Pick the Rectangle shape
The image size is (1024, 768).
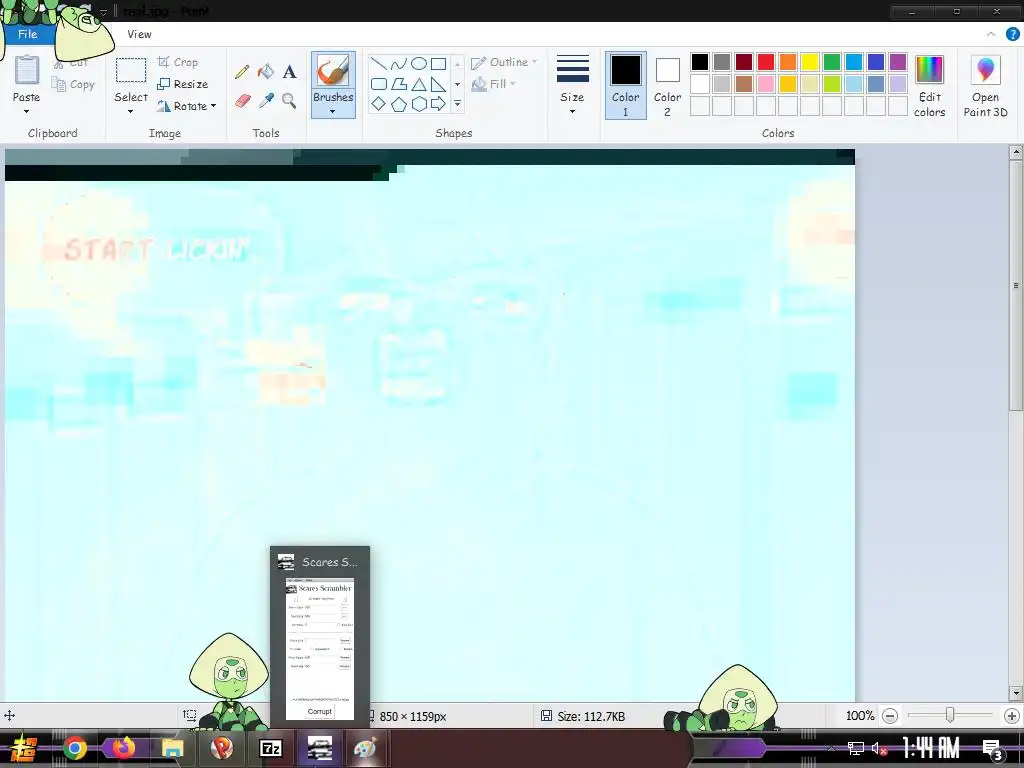click(x=438, y=63)
